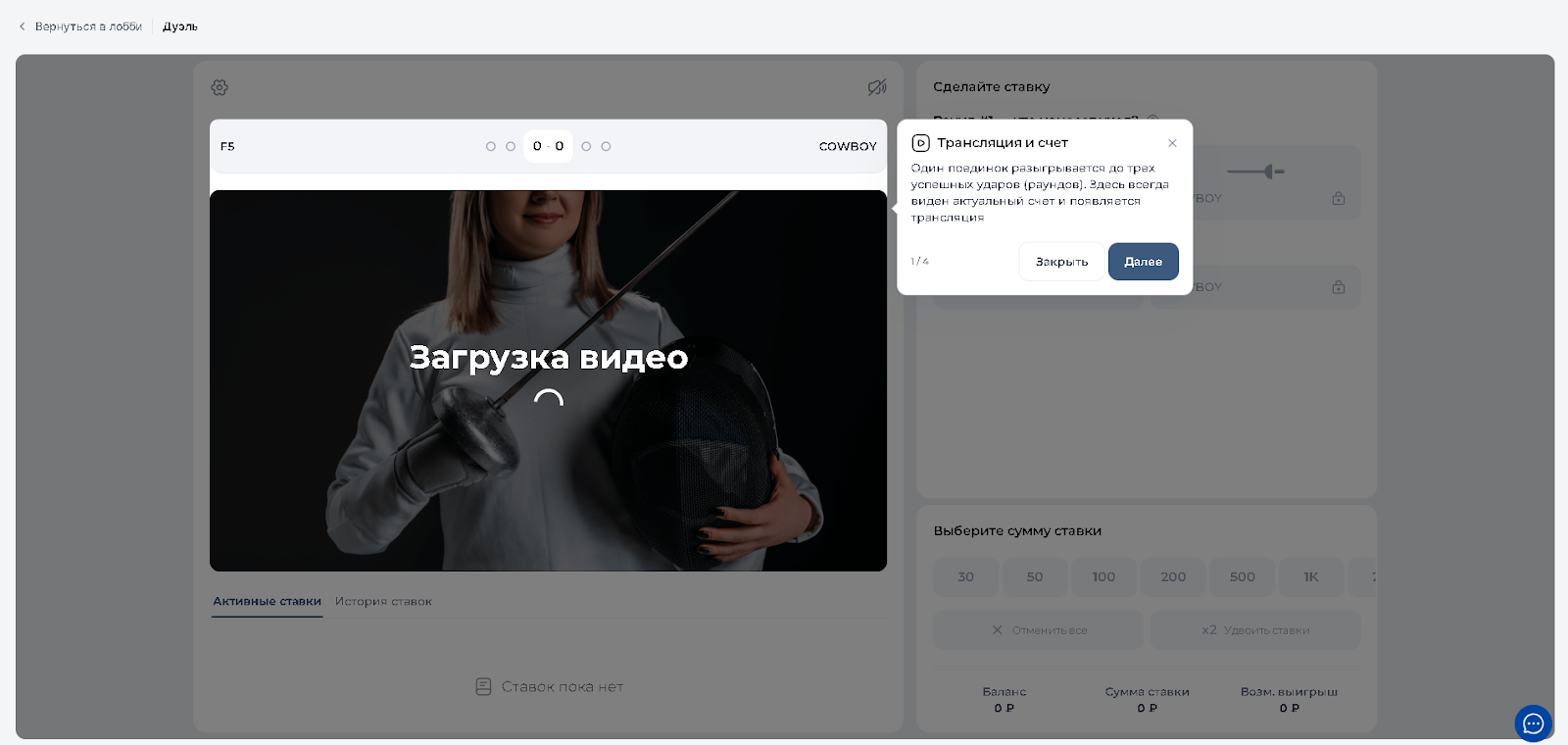Select the 30 bet amount chip
Image resolution: width=1568 pixels, height=745 pixels.
[x=965, y=577]
